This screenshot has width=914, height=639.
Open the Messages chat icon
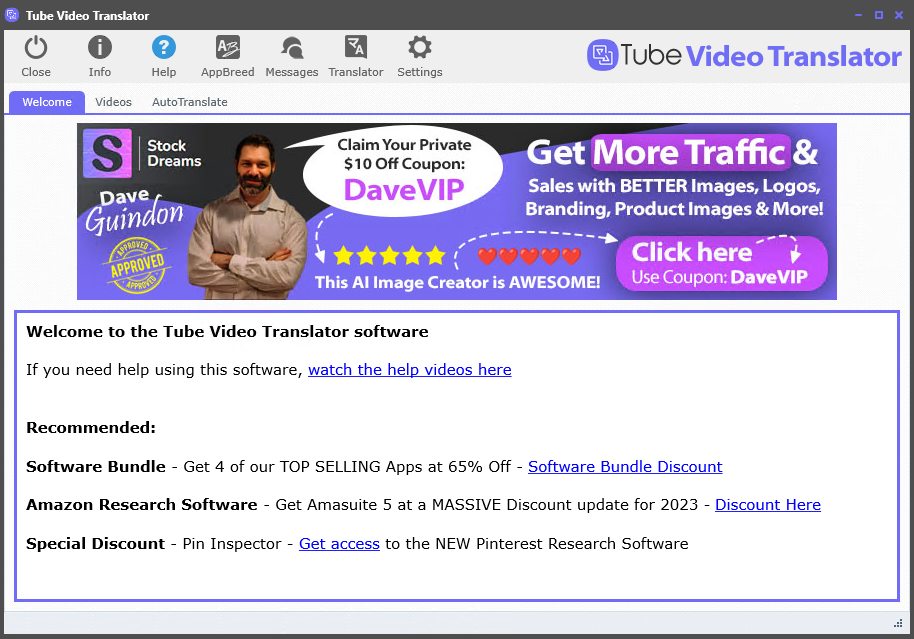pyautogui.click(x=292, y=47)
